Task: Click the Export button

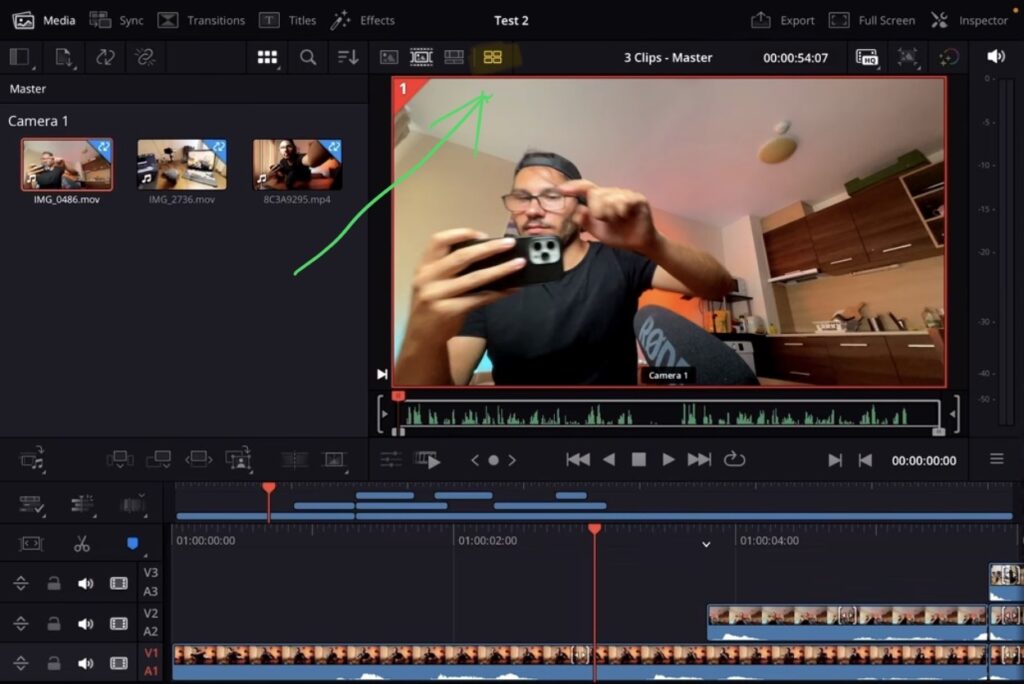Action: point(793,19)
